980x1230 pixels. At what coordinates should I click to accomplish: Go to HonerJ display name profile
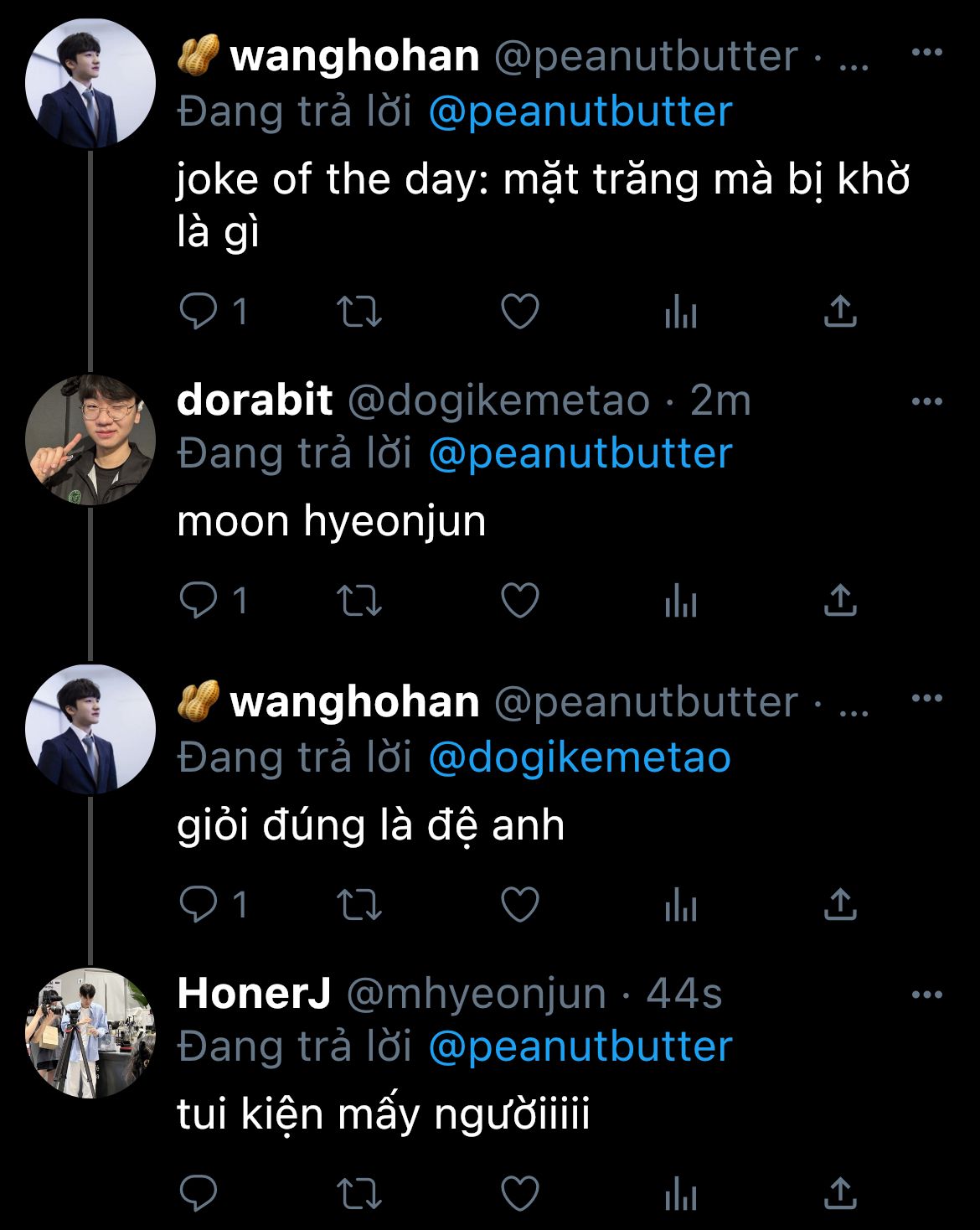tap(254, 994)
